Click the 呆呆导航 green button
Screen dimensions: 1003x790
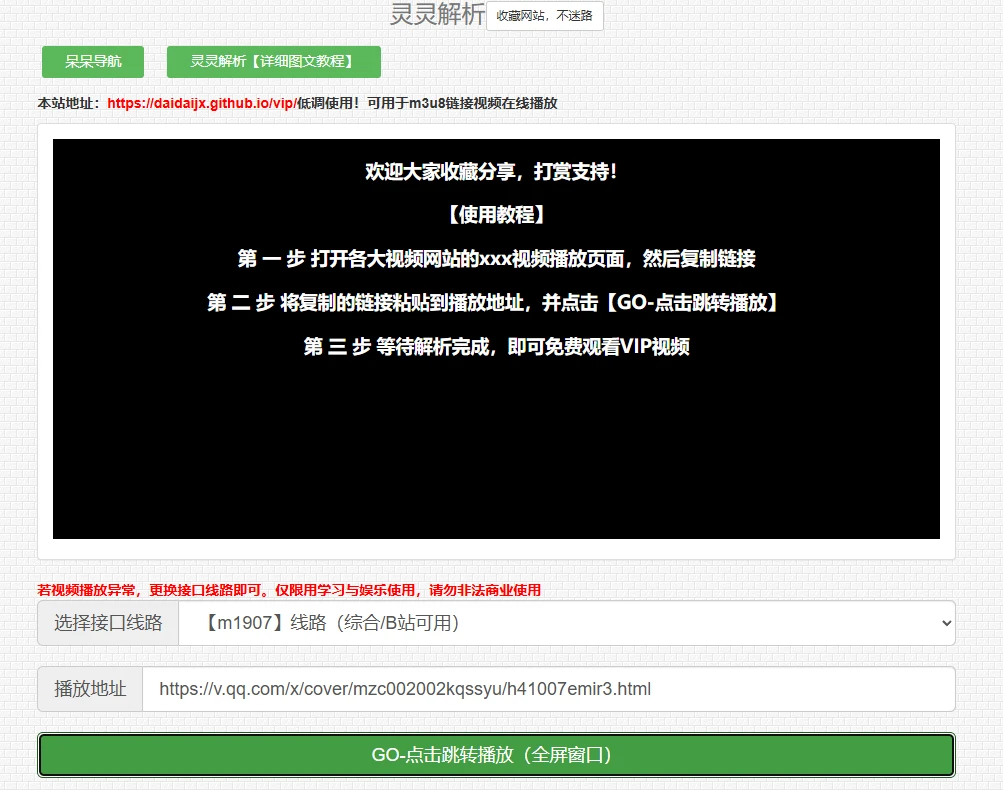93,62
